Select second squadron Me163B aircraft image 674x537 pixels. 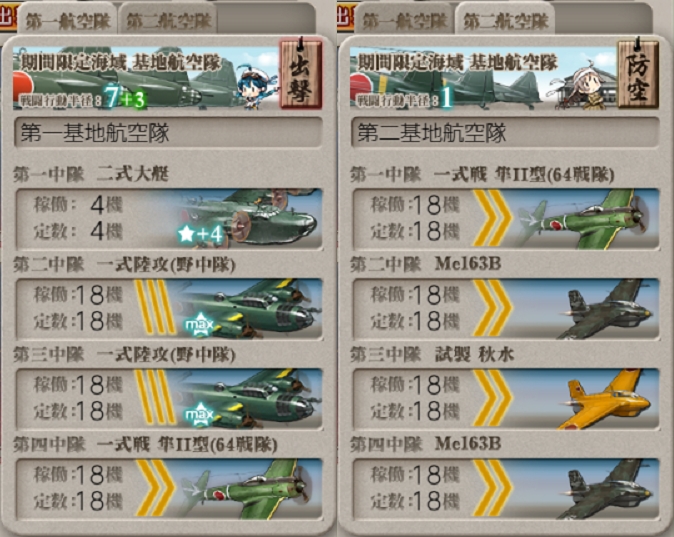(606, 309)
